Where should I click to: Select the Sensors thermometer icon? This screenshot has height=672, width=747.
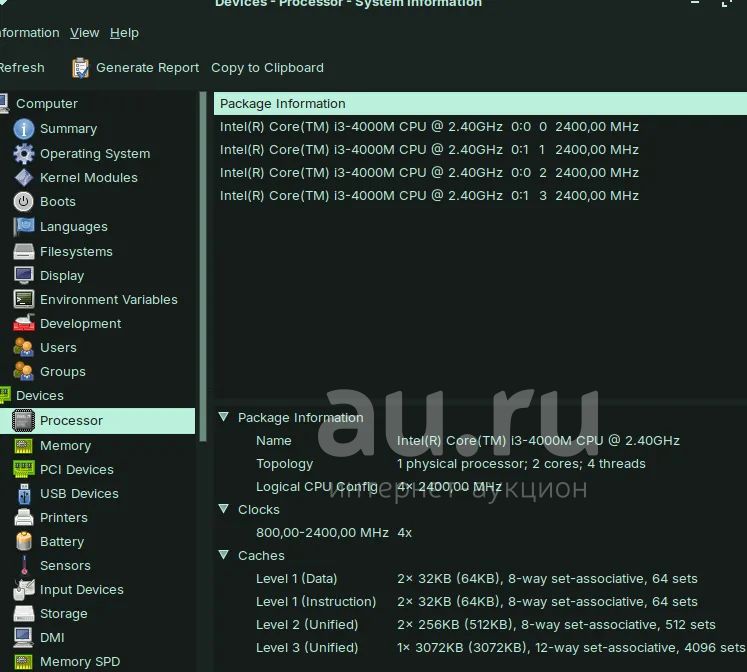pyautogui.click(x=24, y=565)
